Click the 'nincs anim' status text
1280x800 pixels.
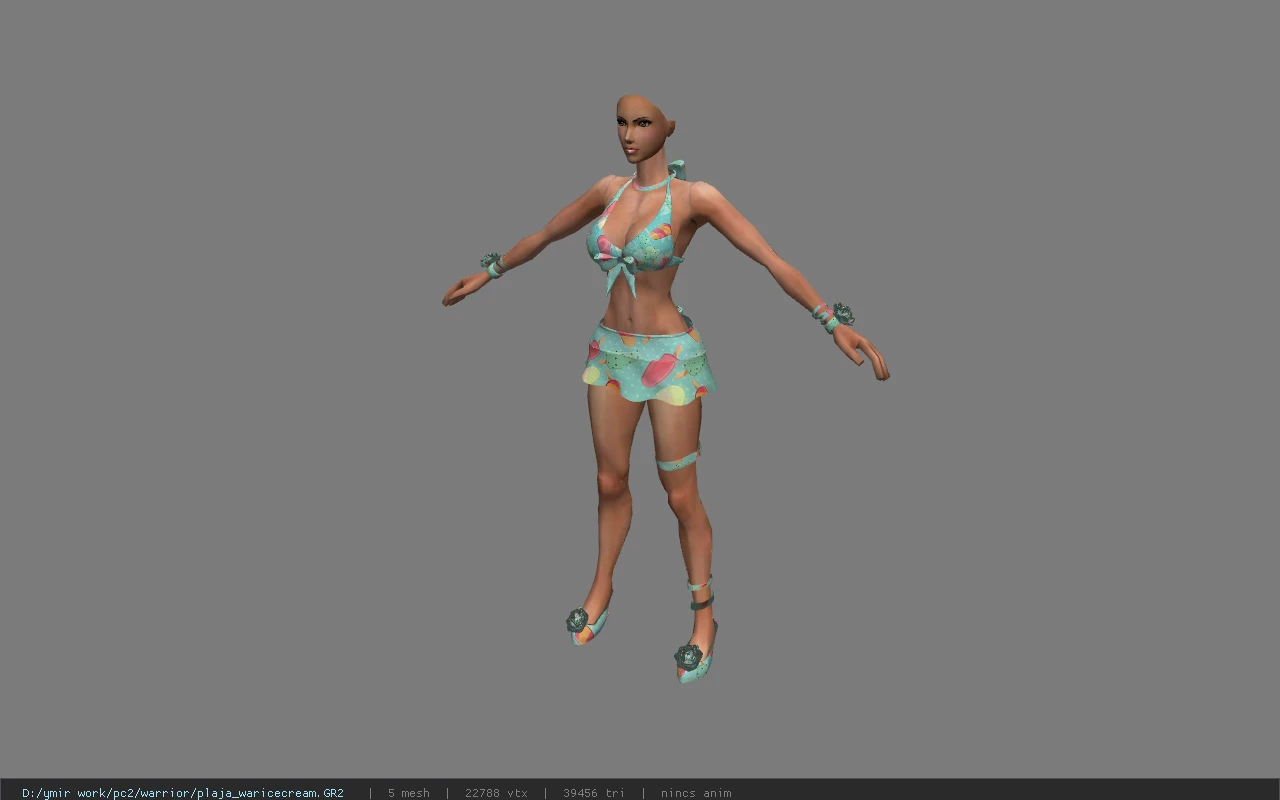pos(696,793)
